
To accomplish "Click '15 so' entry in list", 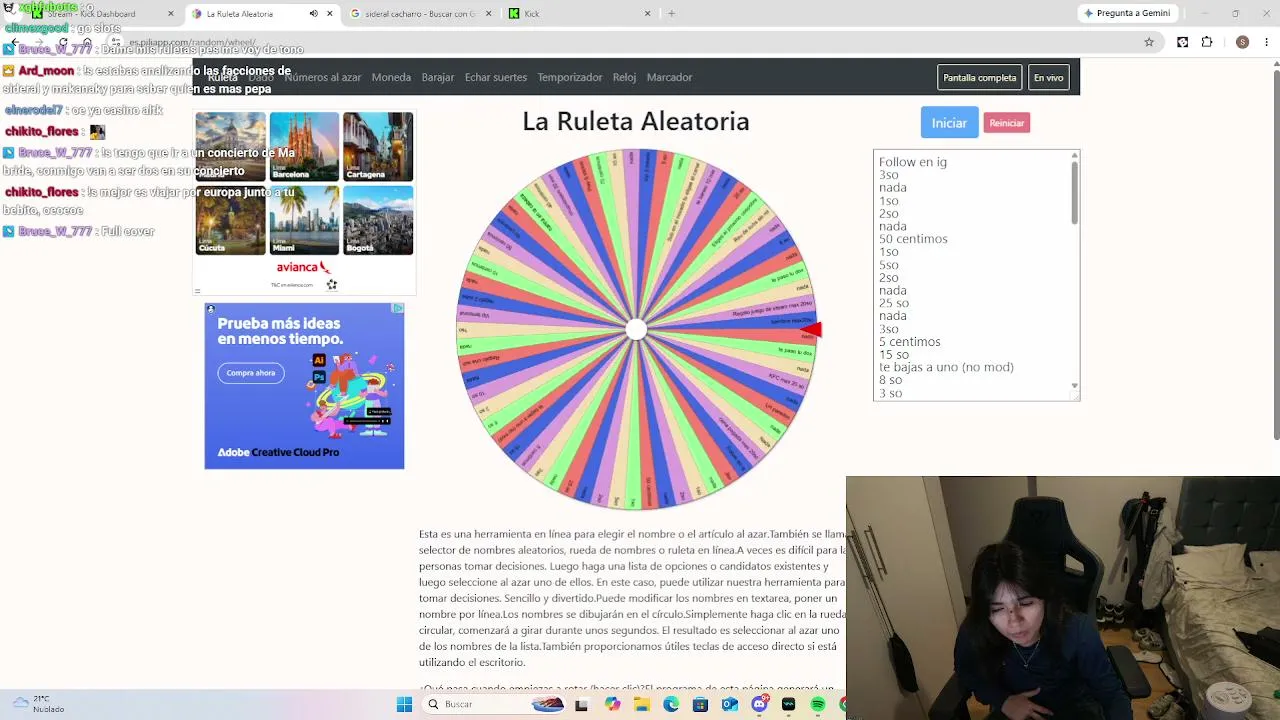I will click(x=894, y=355).
